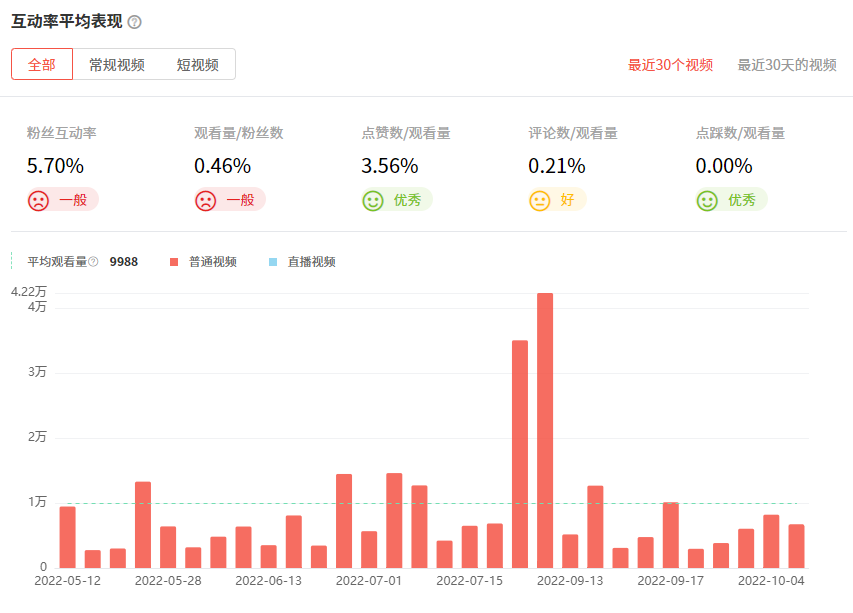Select 最近30个视频 filter
The image size is (853, 613).
670,65
